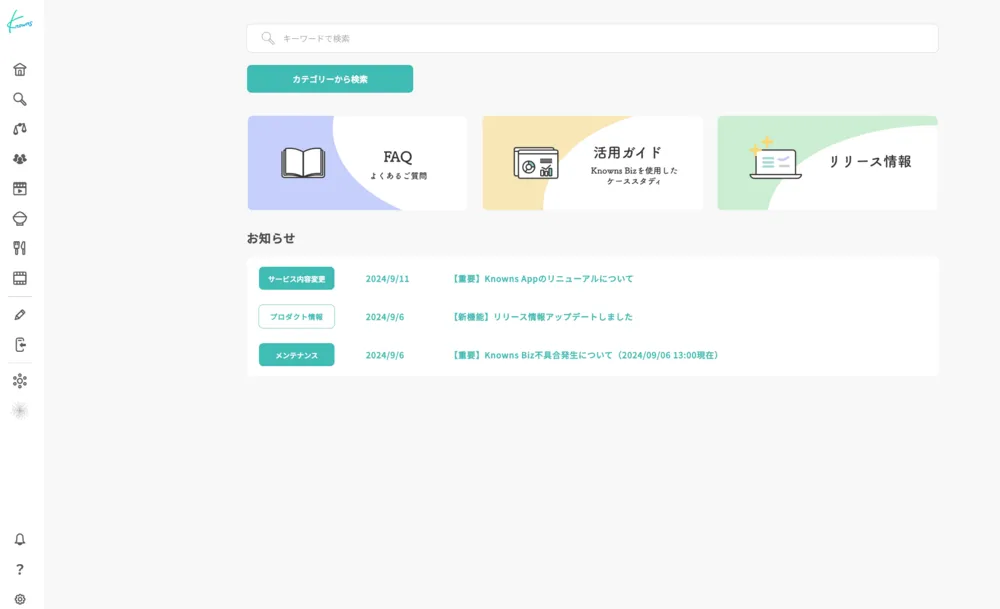Viewport: 1000px width, 609px height.
Task: Open the rice bowl icon in the sidebar
Action: point(20,219)
